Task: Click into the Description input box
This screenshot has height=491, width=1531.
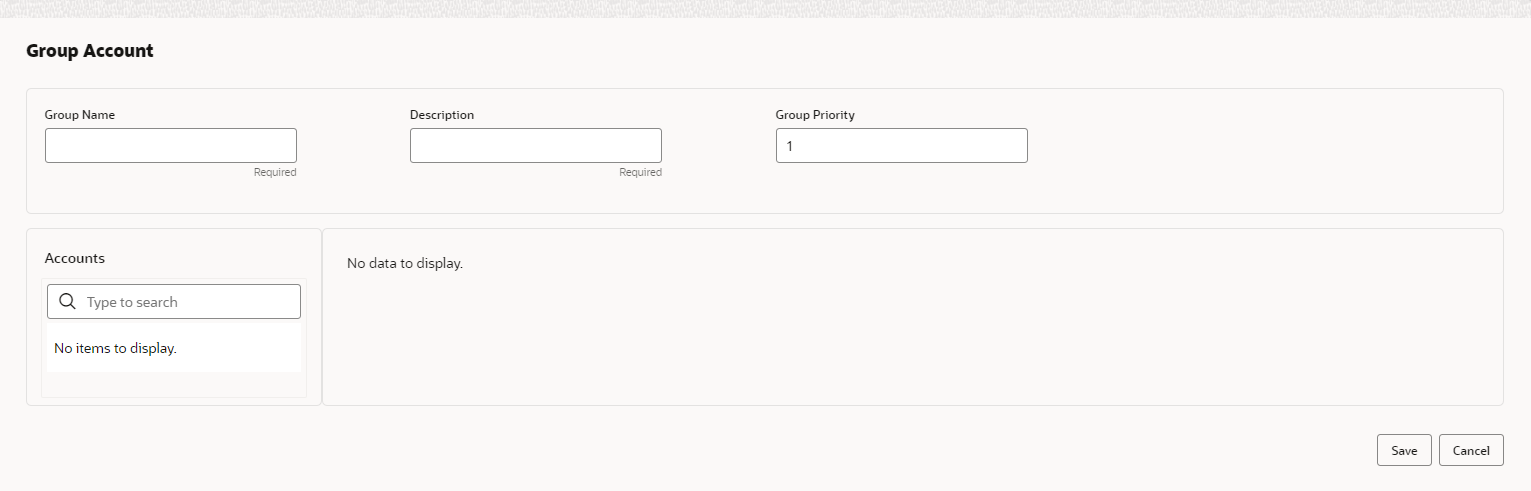Action: tap(536, 145)
